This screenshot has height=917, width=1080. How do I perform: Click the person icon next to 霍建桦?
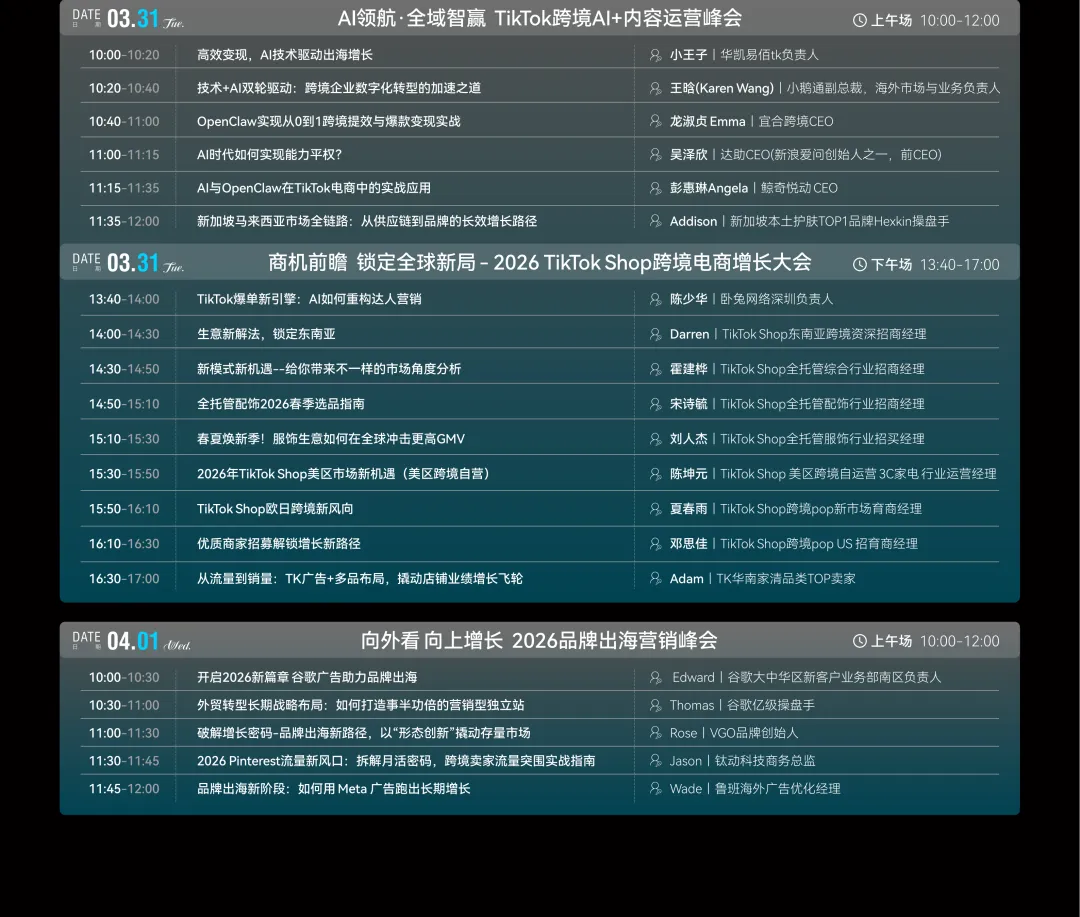(x=656, y=369)
